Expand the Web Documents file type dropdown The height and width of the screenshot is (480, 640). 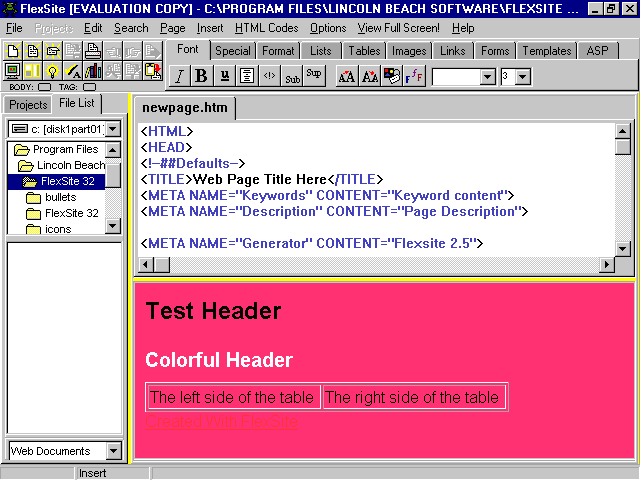coord(113,452)
